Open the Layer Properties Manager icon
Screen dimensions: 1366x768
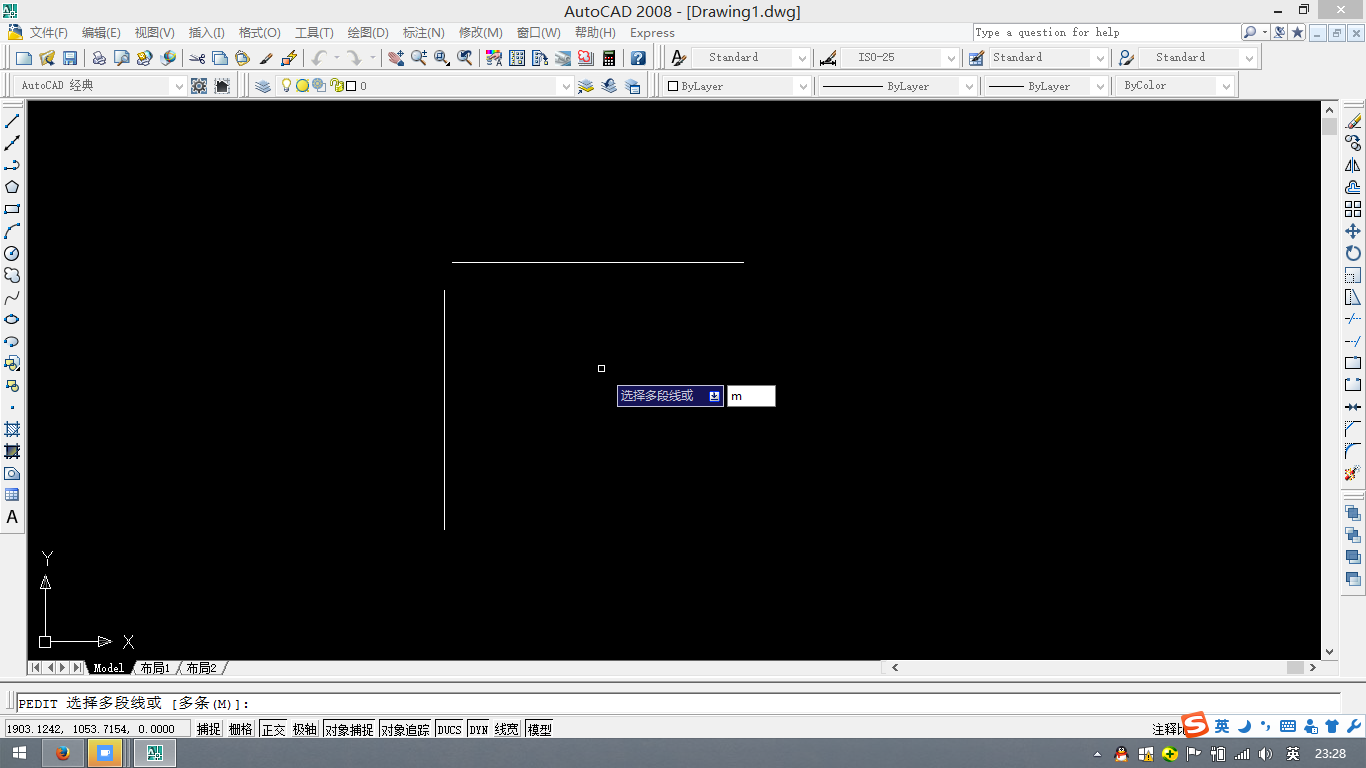coord(263,86)
